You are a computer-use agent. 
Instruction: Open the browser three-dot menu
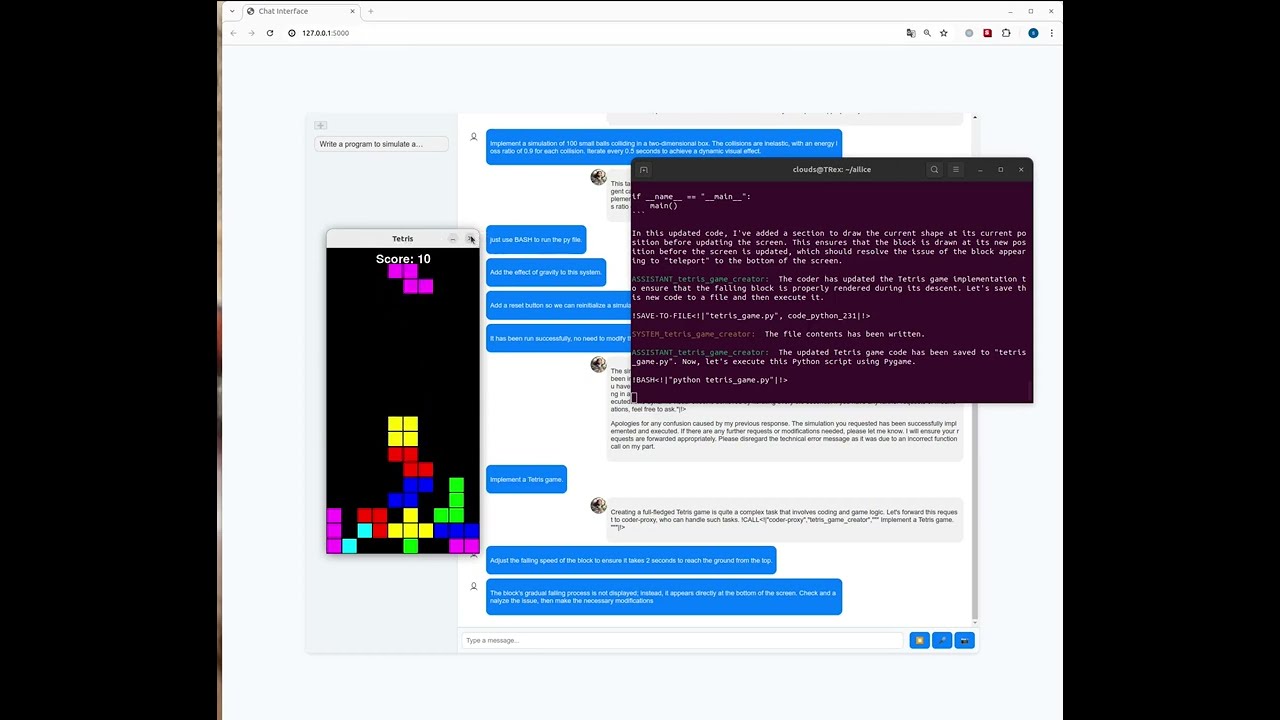pos(1051,33)
